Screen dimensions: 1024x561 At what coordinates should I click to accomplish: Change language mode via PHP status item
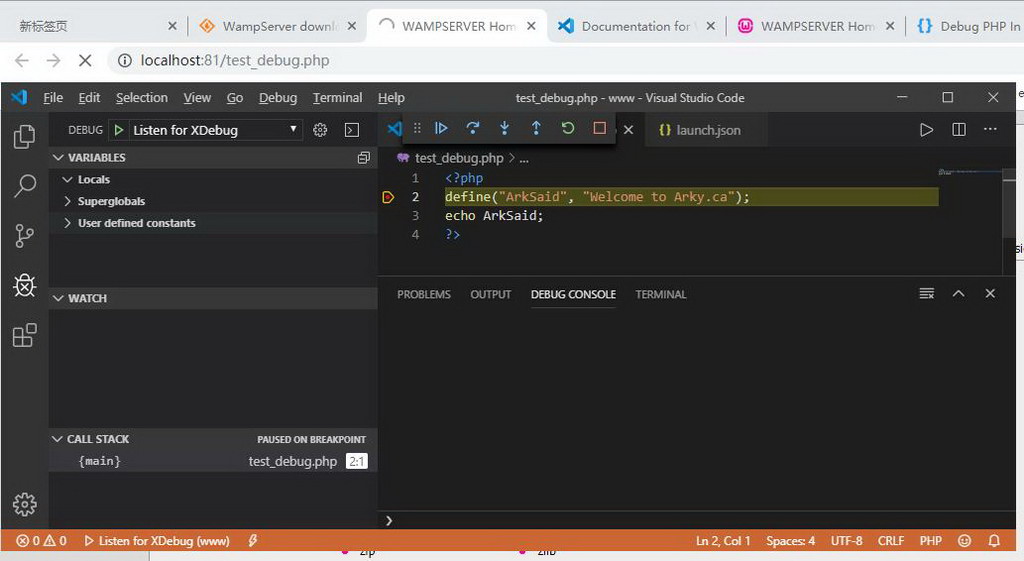[x=931, y=541]
